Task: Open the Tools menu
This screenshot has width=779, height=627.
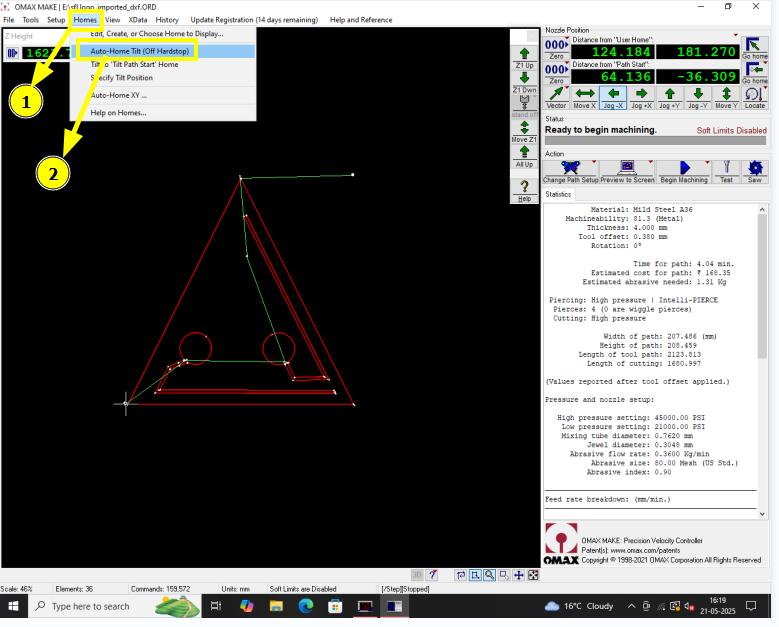Action: click(x=30, y=20)
